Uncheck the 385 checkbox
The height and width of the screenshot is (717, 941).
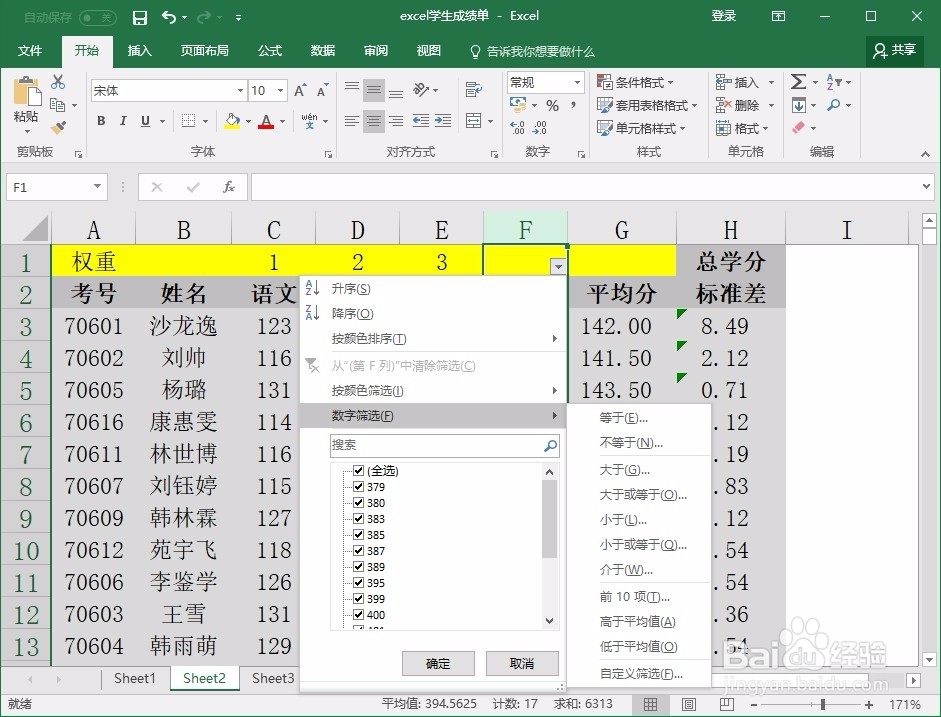point(359,535)
